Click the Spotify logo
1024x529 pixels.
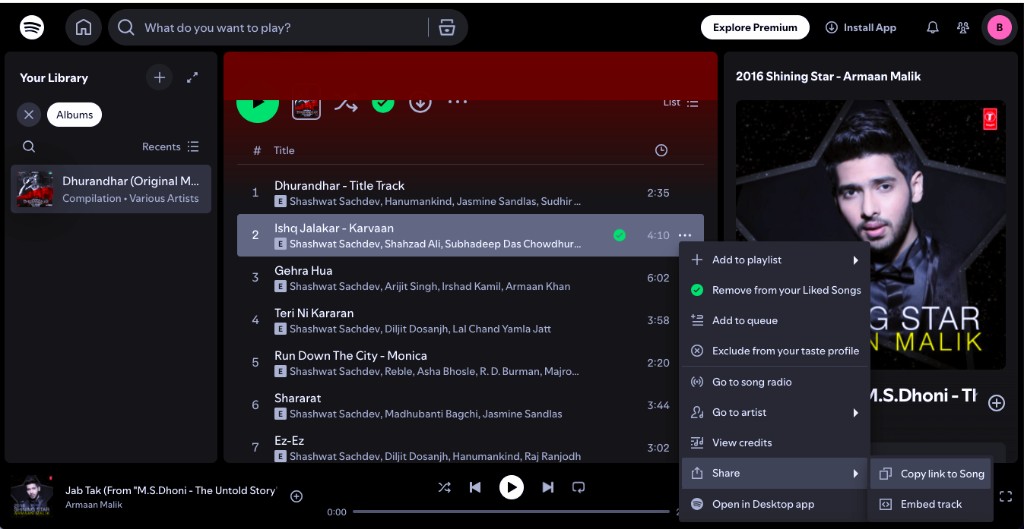tap(32, 27)
